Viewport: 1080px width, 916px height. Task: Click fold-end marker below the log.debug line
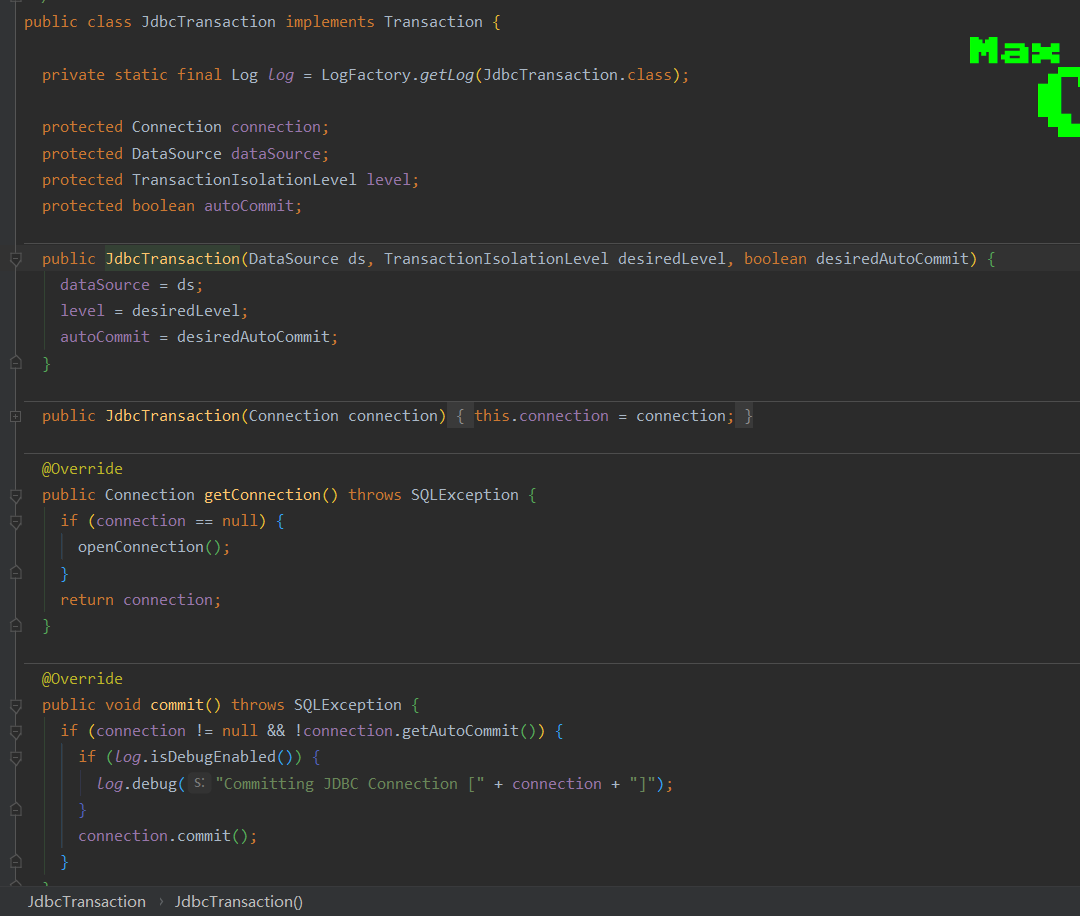tap(16, 809)
